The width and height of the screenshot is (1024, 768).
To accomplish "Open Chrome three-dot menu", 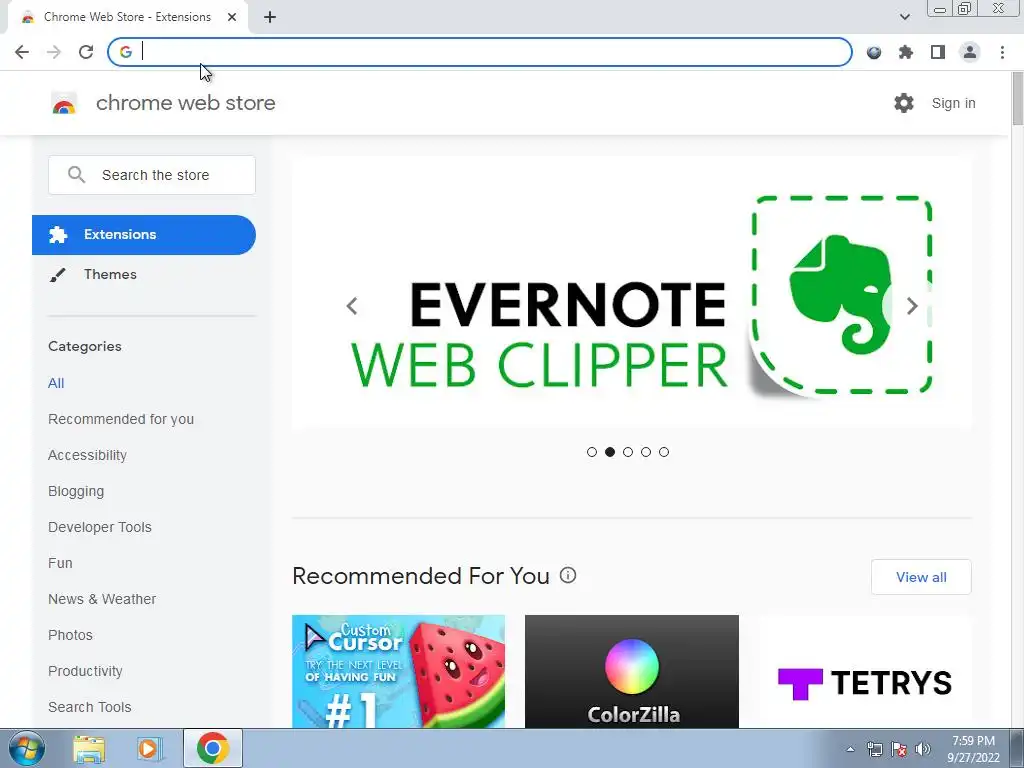I will (1002, 52).
